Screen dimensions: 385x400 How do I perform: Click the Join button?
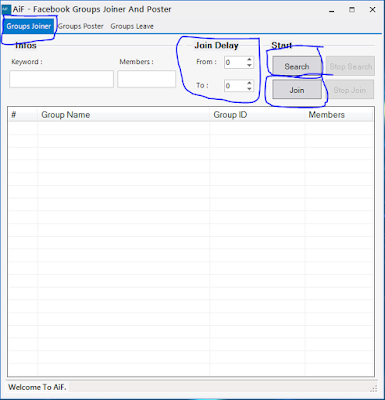297,90
